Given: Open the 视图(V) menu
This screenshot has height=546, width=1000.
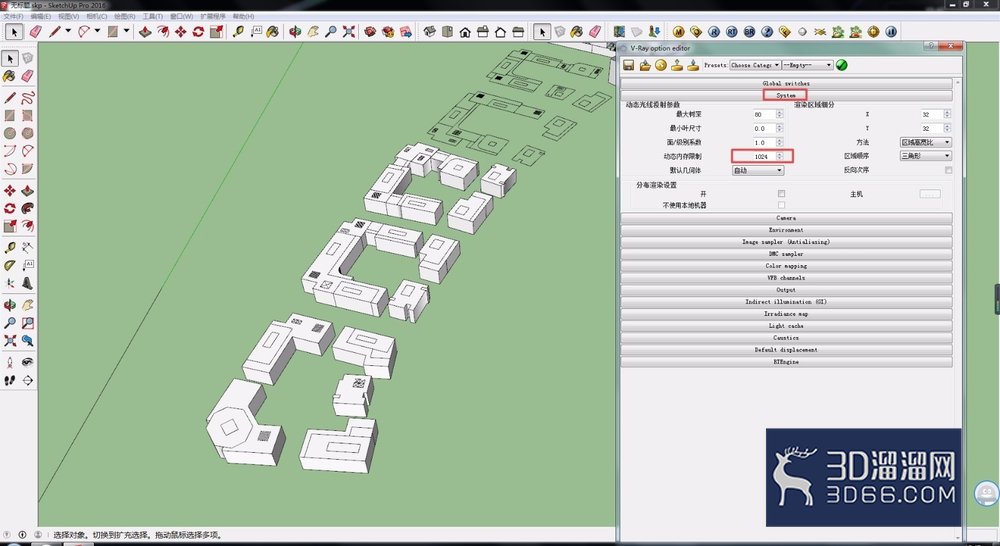Looking at the screenshot, I should pos(68,16).
